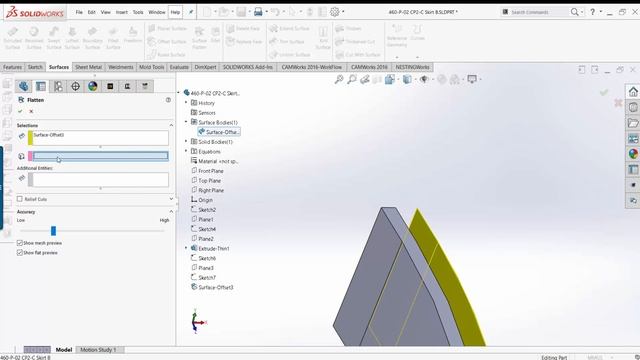Open Display Style cube icon
Screen dimensions: 640x360
click(x=407, y=80)
